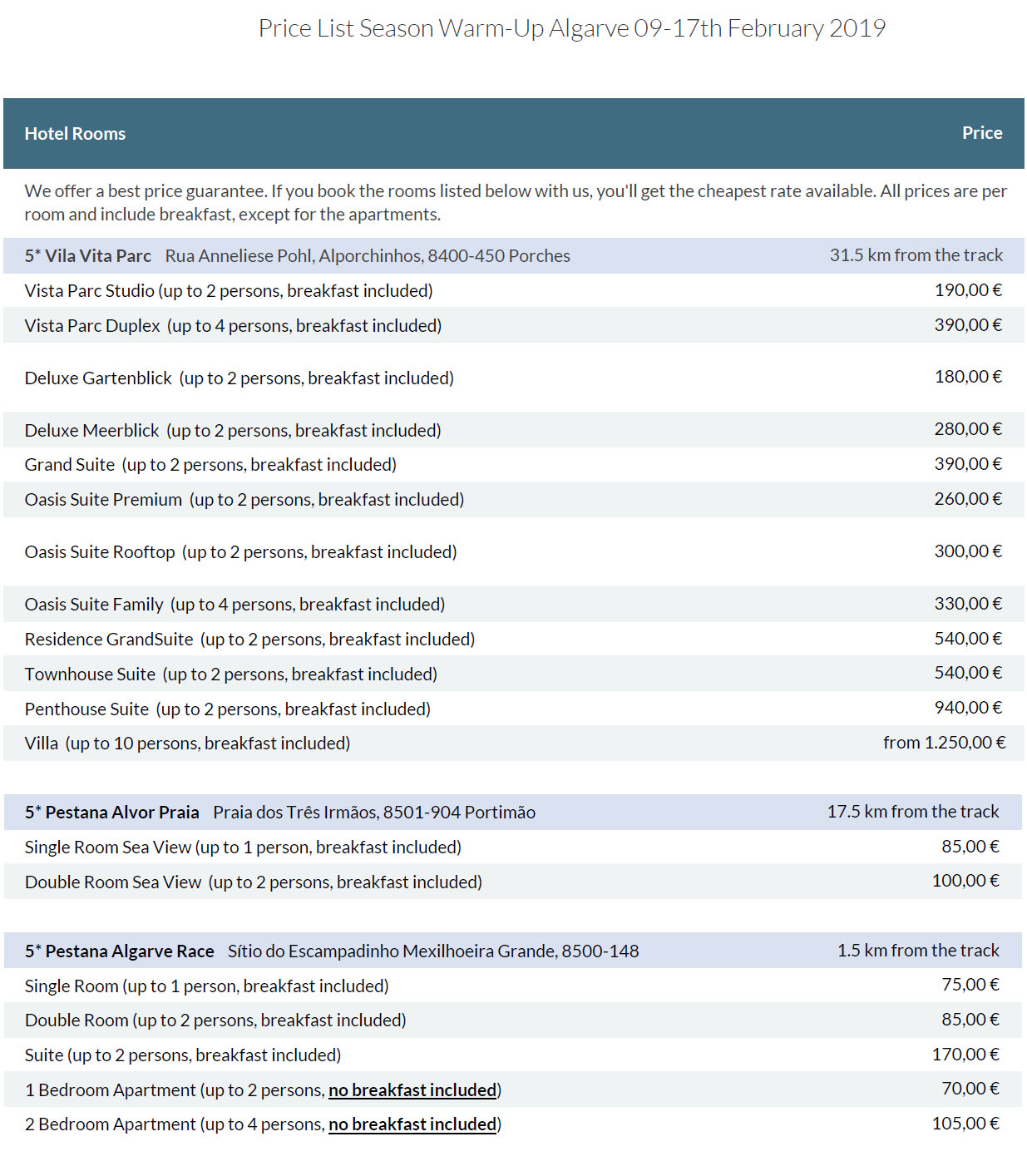Click the 31.5 km from the track distance
The height and width of the screenshot is (1176, 1027).
[x=916, y=255]
